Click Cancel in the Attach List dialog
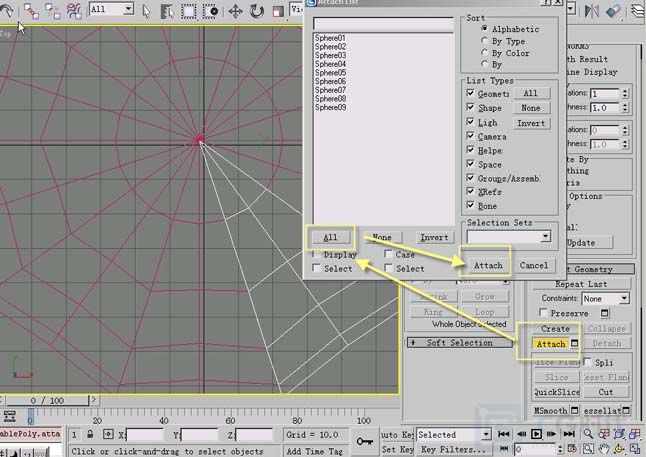646x457 pixels. point(534,265)
